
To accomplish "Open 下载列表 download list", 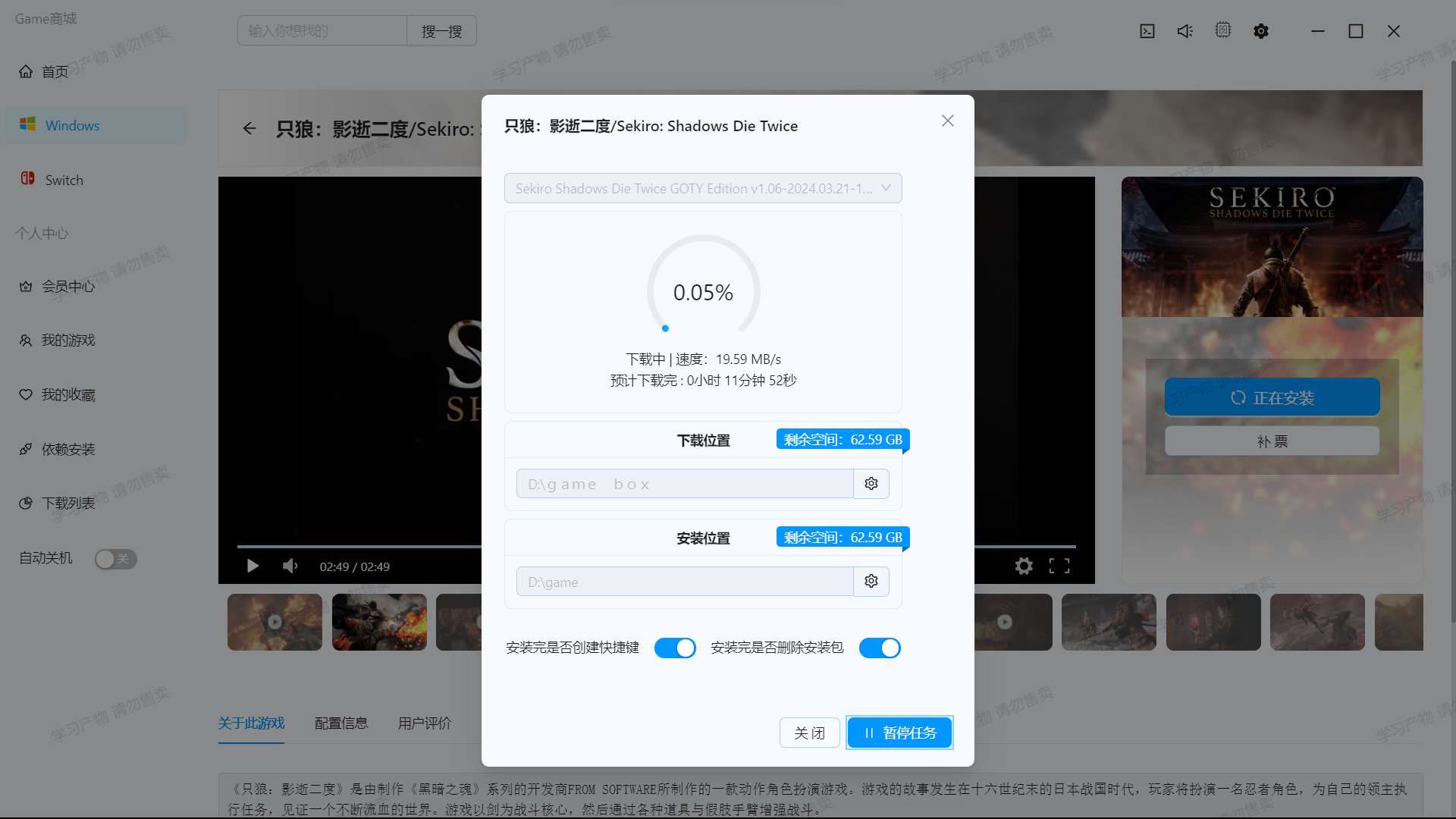I will [58, 503].
